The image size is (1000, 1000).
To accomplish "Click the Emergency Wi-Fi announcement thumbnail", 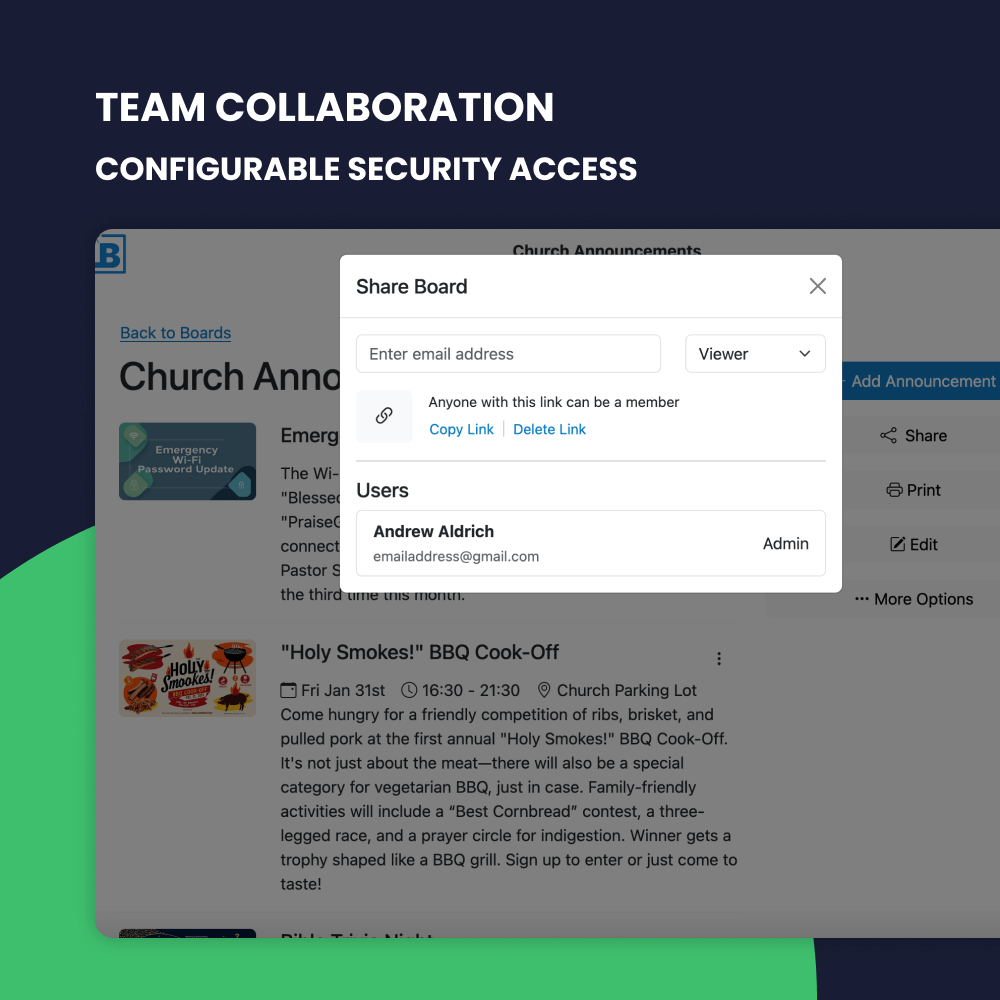I will 187,461.
